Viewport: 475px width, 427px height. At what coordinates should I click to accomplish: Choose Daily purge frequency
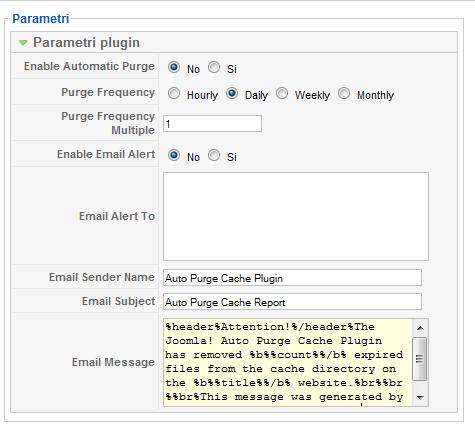click(232, 93)
